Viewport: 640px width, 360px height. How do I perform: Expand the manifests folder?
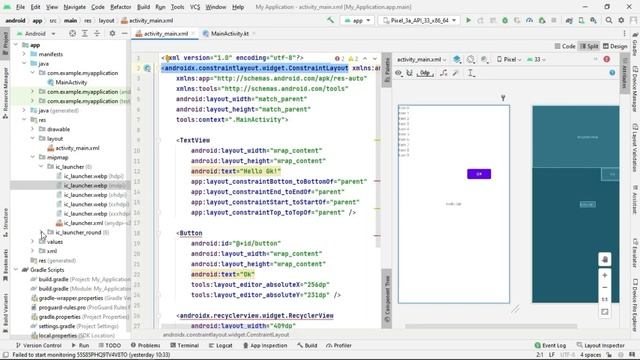tap(24, 54)
